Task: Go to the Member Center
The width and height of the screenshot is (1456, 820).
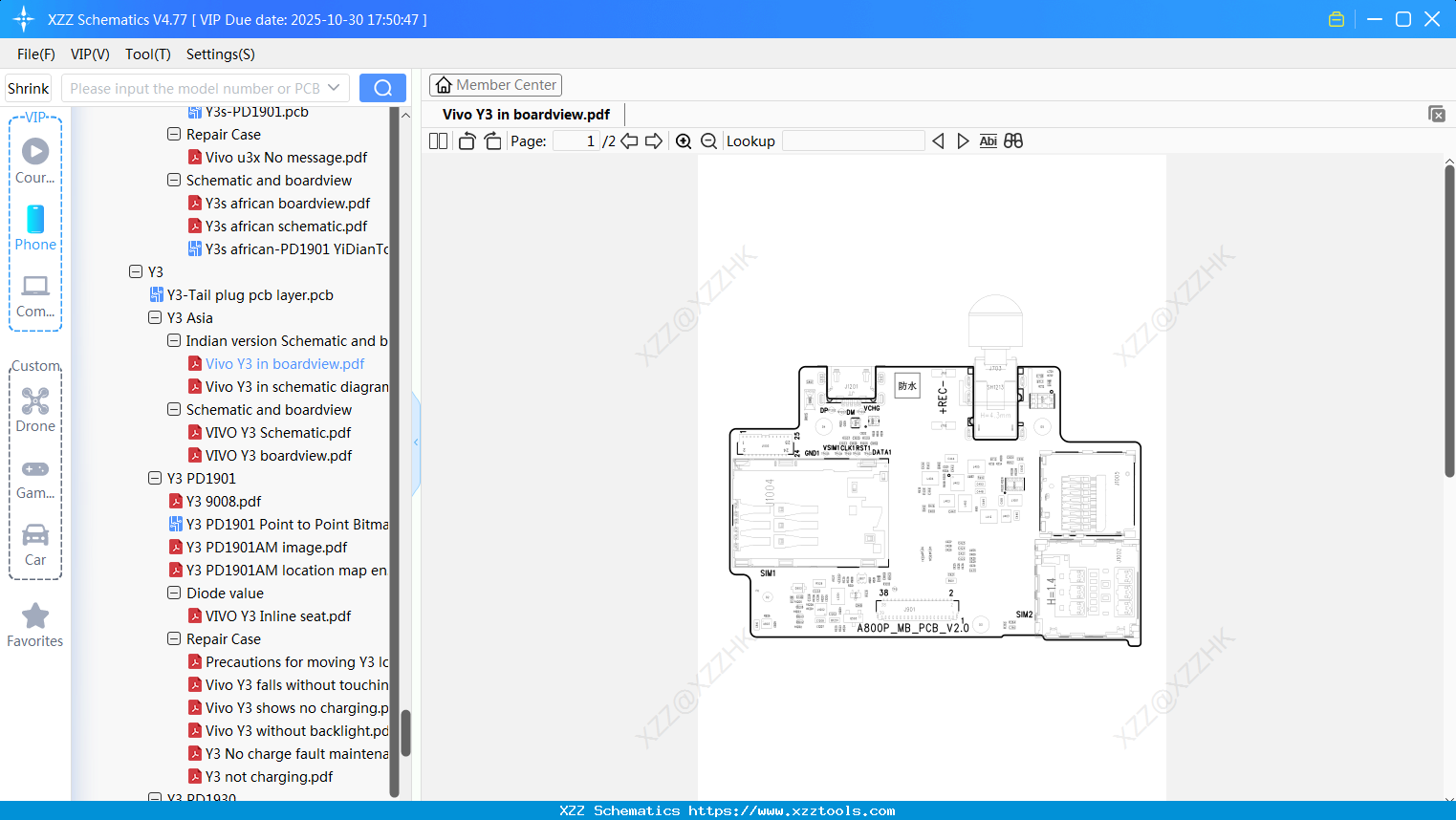Action: click(495, 84)
